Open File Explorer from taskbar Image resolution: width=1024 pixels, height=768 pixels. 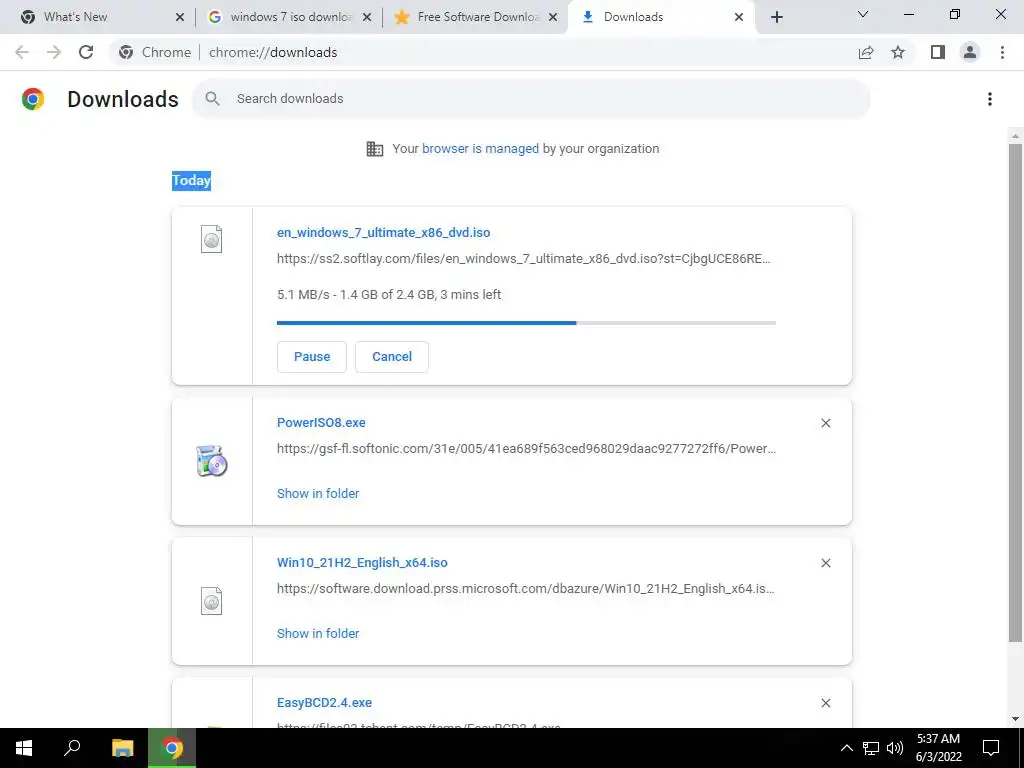tap(122, 748)
